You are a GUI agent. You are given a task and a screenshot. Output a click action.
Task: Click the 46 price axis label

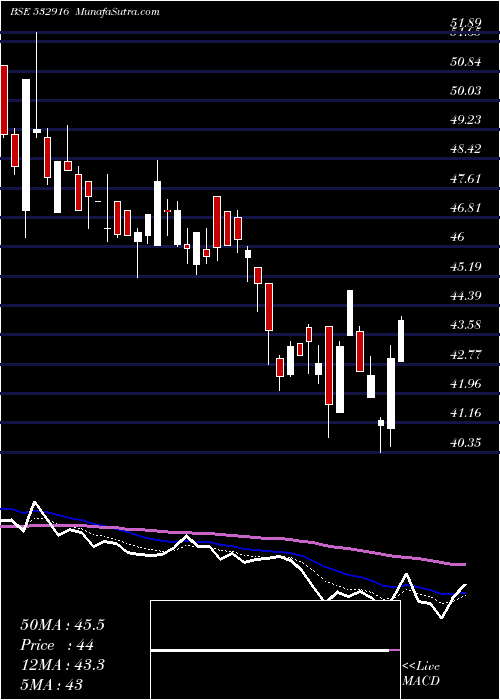(x=458, y=237)
